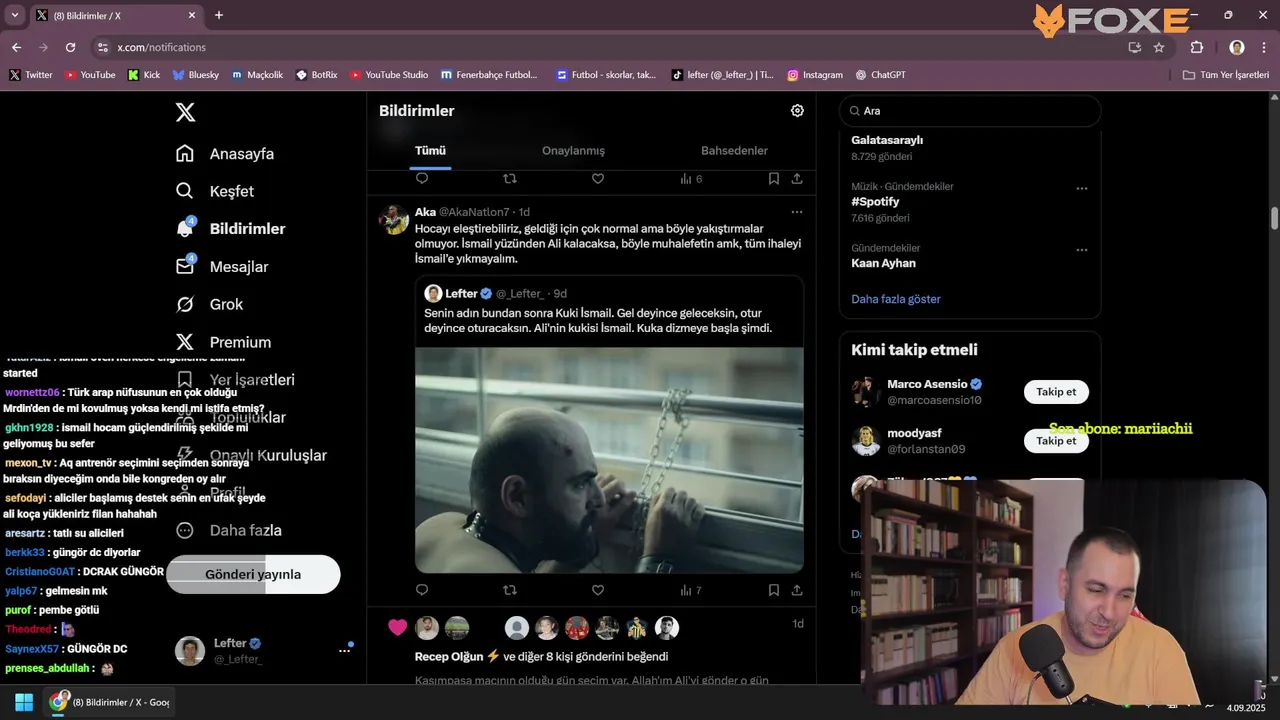Open Kaan Ayhan trending topic
The height and width of the screenshot is (720, 1280).
pyautogui.click(x=883, y=263)
